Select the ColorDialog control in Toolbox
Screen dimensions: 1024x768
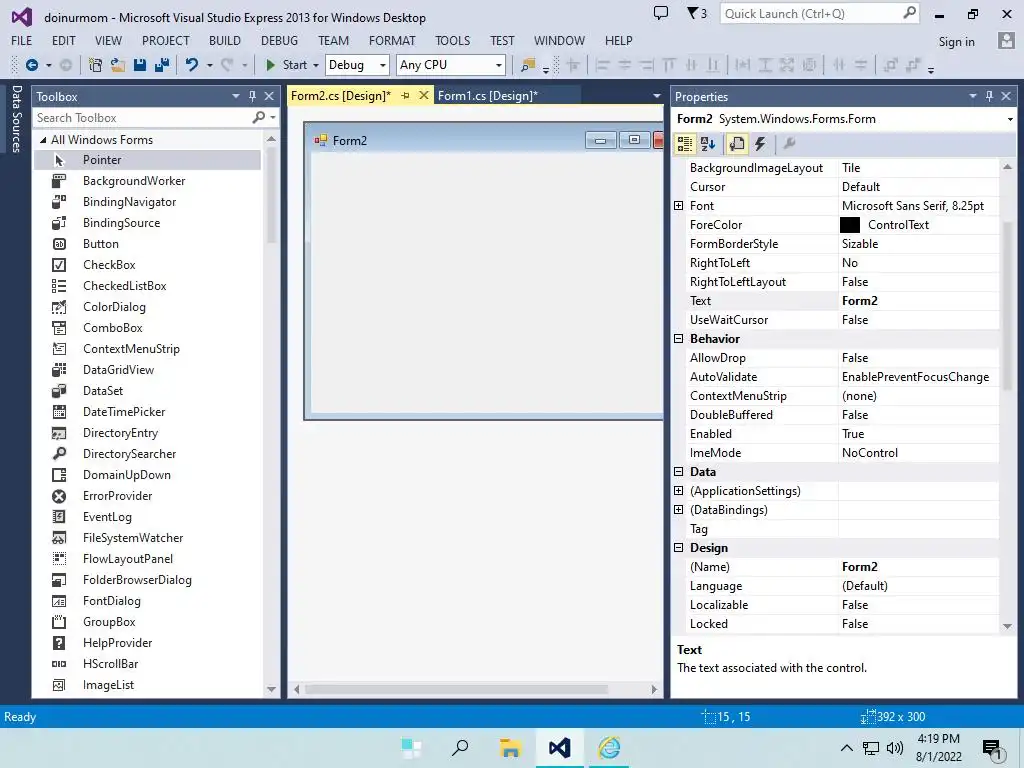148,307
